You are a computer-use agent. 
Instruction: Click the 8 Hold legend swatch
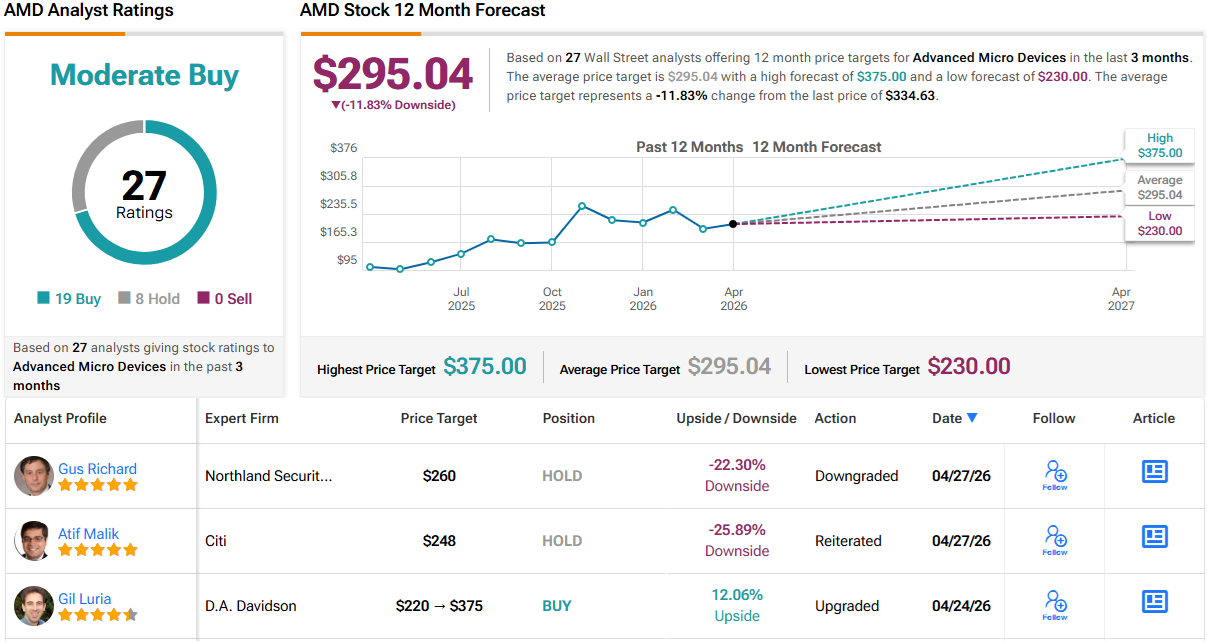[x=125, y=298]
